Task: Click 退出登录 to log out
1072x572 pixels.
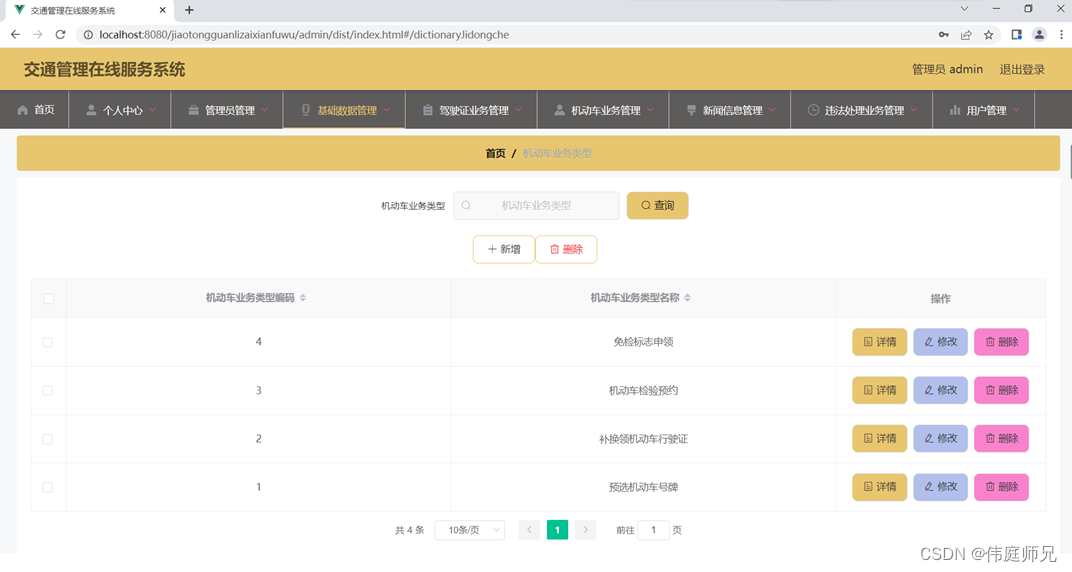Action: point(1022,70)
